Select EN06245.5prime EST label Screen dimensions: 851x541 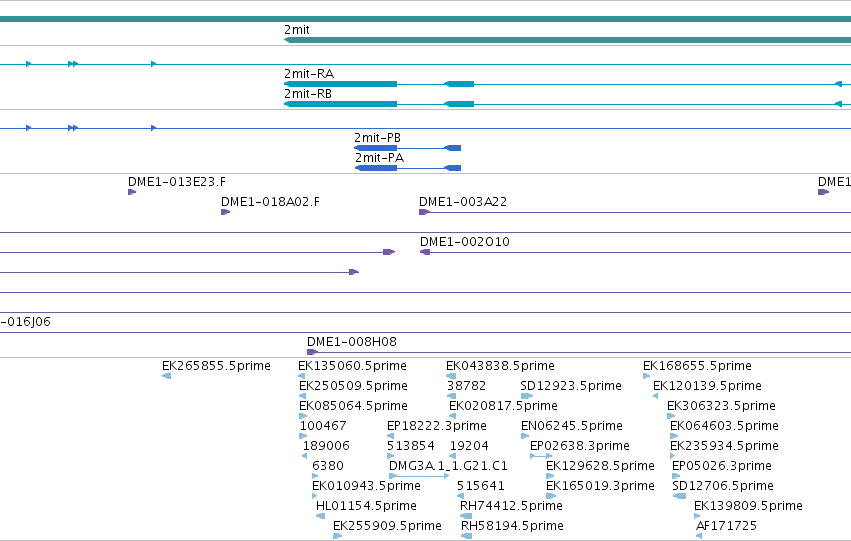[572, 426]
